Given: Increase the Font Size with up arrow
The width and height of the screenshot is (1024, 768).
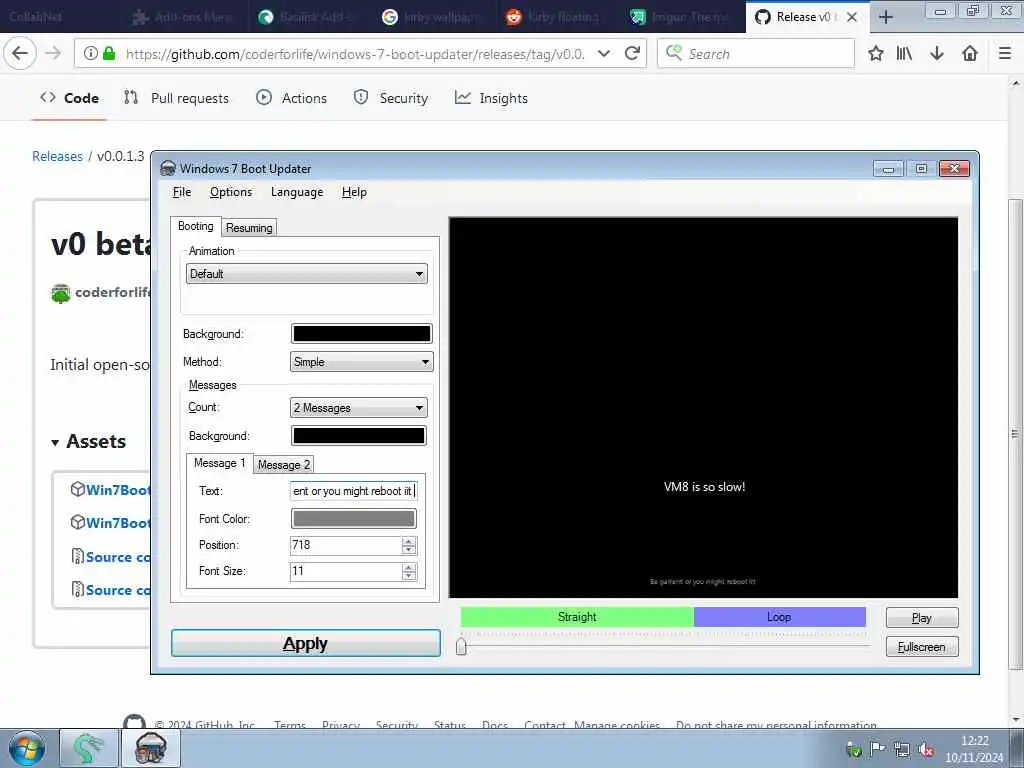Looking at the screenshot, I should [x=409, y=567].
